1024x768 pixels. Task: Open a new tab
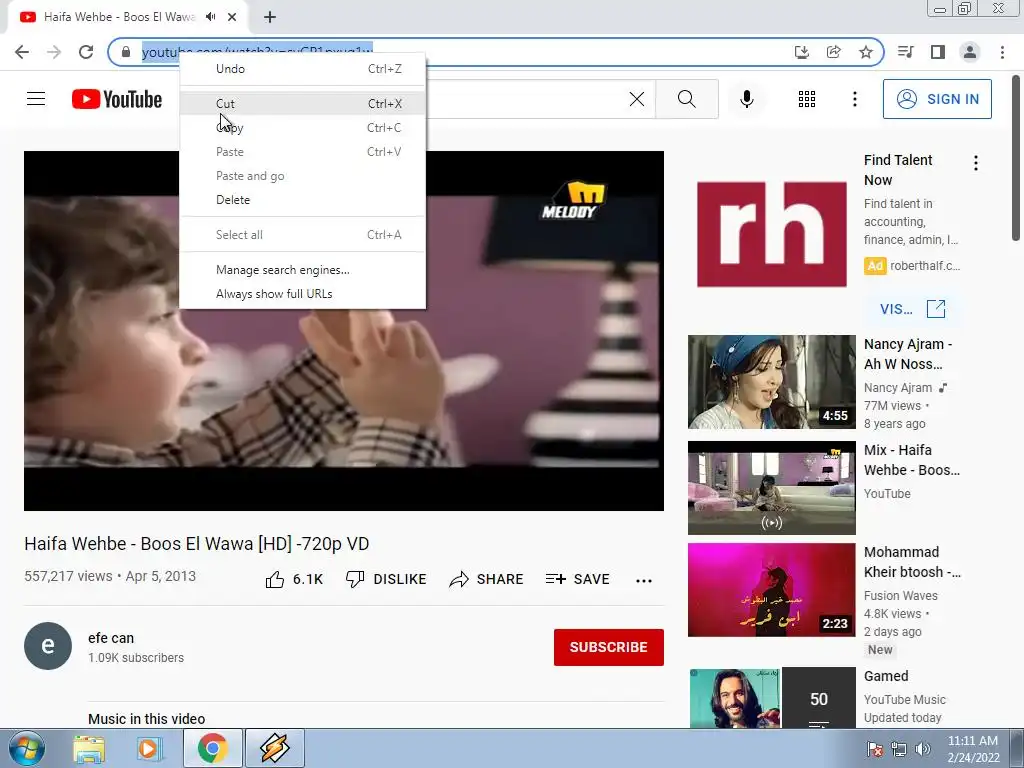point(270,17)
